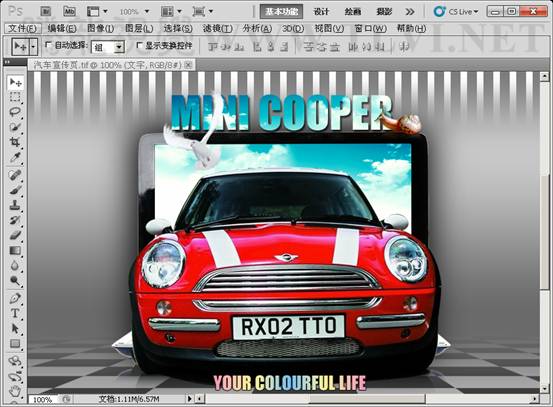553x407 pixels.
Task: Open the Move tool preset picker
Action: click(34, 47)
